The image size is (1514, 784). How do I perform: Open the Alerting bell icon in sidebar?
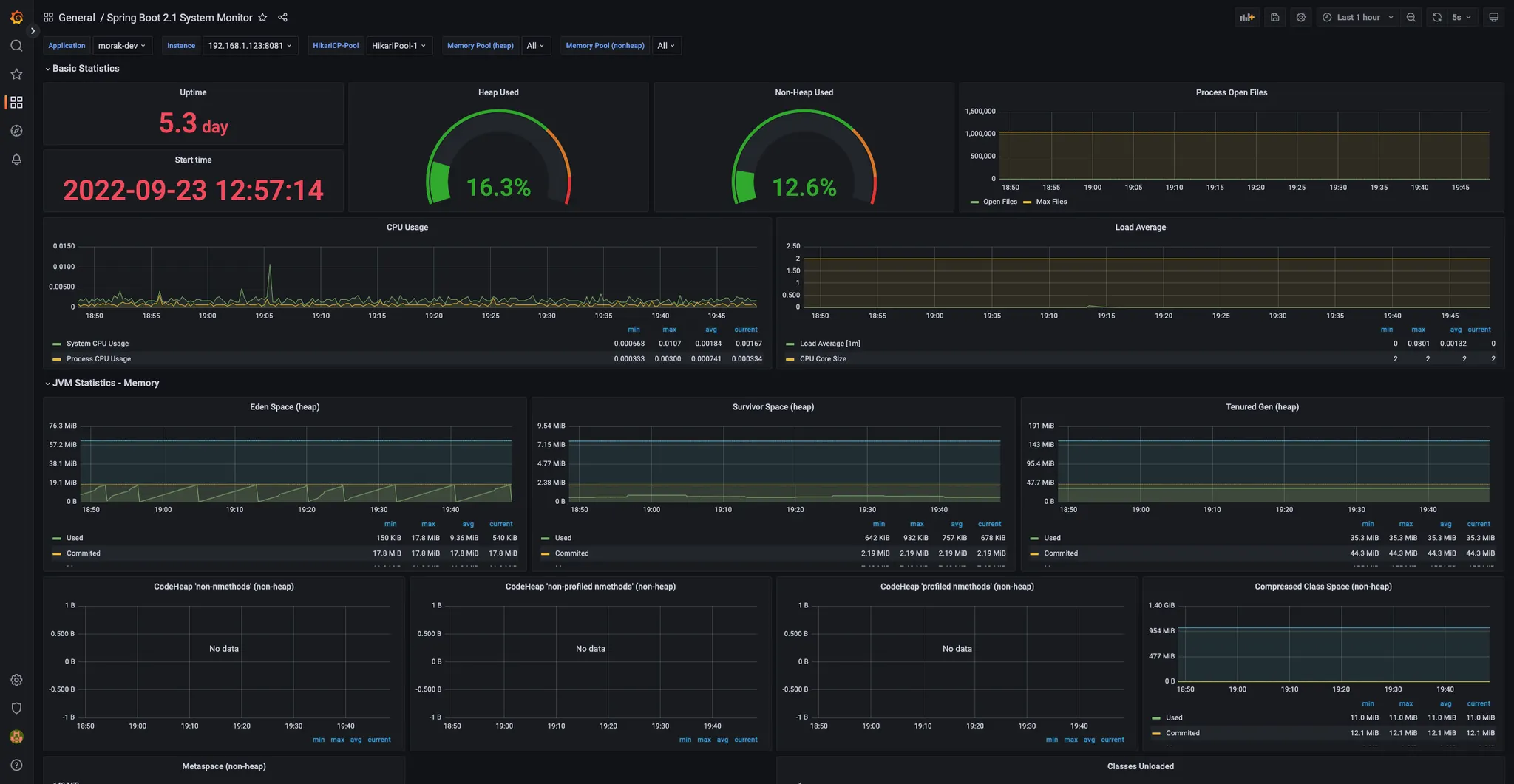(x=16, y=160)
